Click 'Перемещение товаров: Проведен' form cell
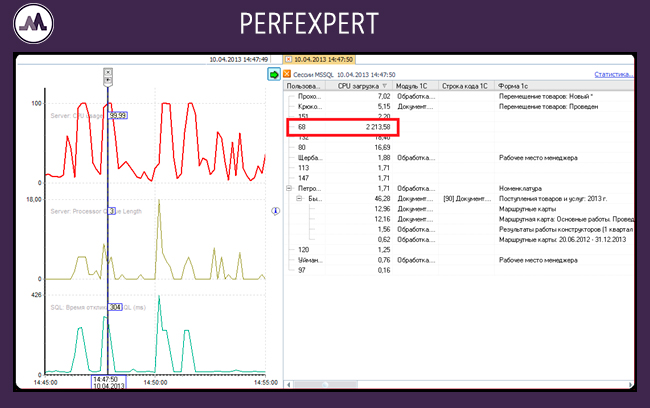This screenshot has height=408, width=650. pyautogui.click(x=548, y=107)
